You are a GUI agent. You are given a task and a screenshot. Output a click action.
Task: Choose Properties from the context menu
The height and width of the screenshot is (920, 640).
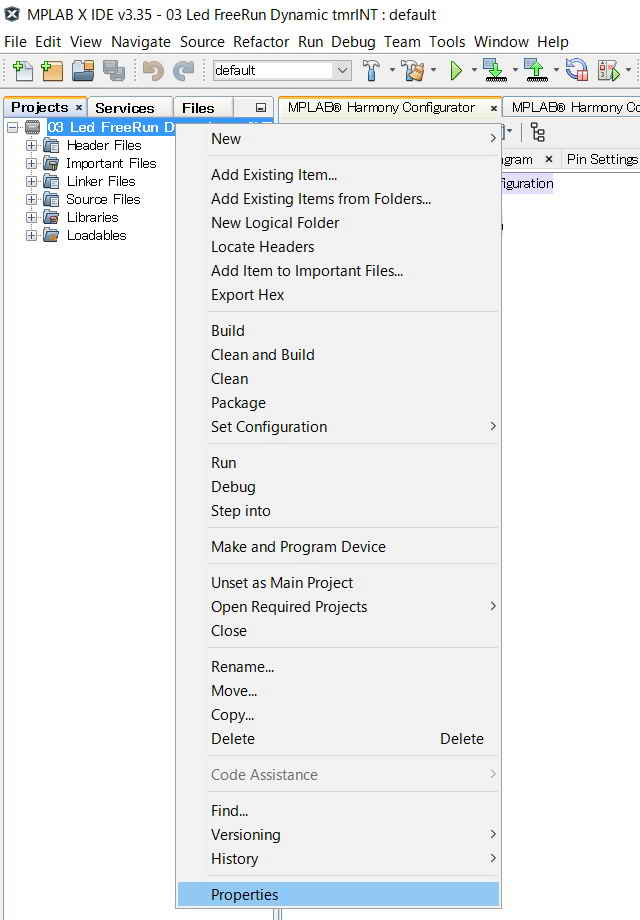pos(245,895)
